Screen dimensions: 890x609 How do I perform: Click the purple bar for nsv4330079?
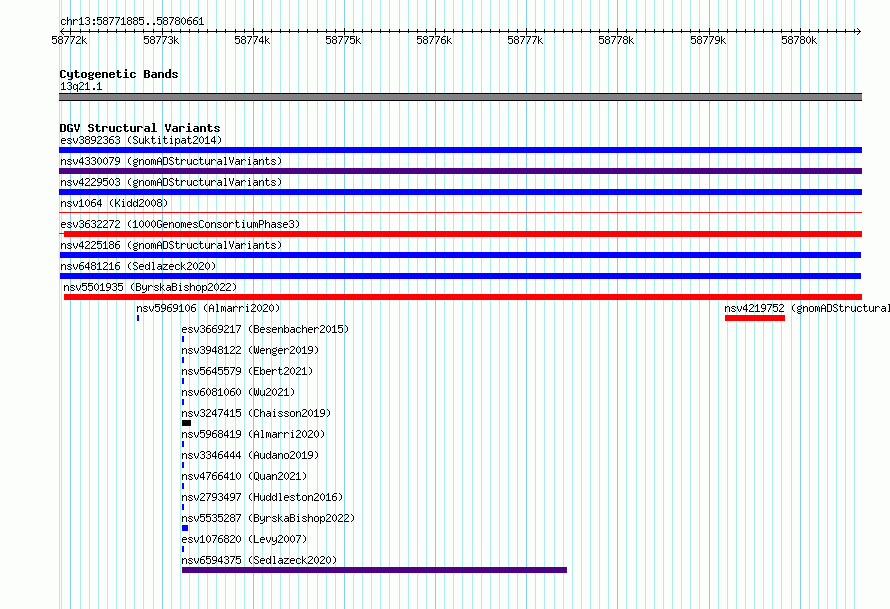(460, 171)
